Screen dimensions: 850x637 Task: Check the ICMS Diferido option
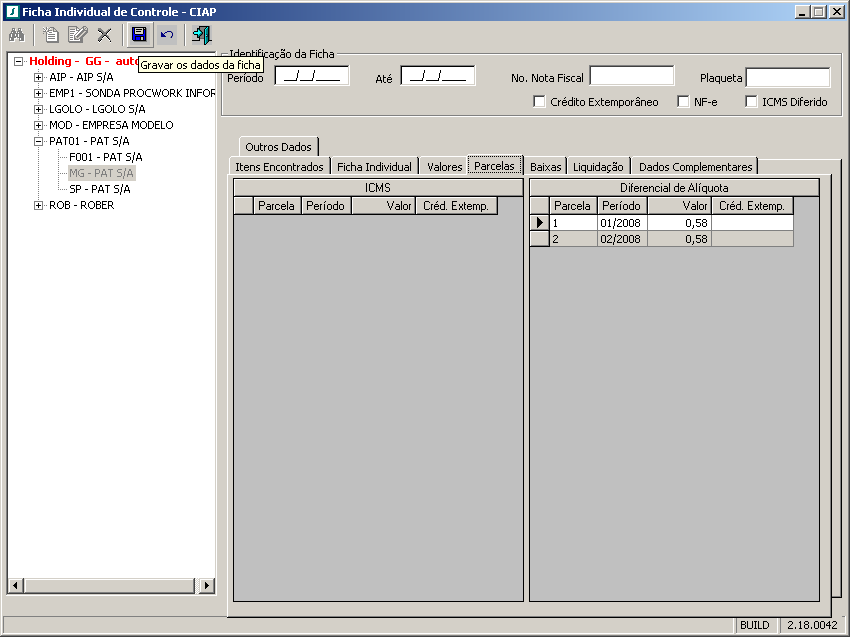coord(752,102)
